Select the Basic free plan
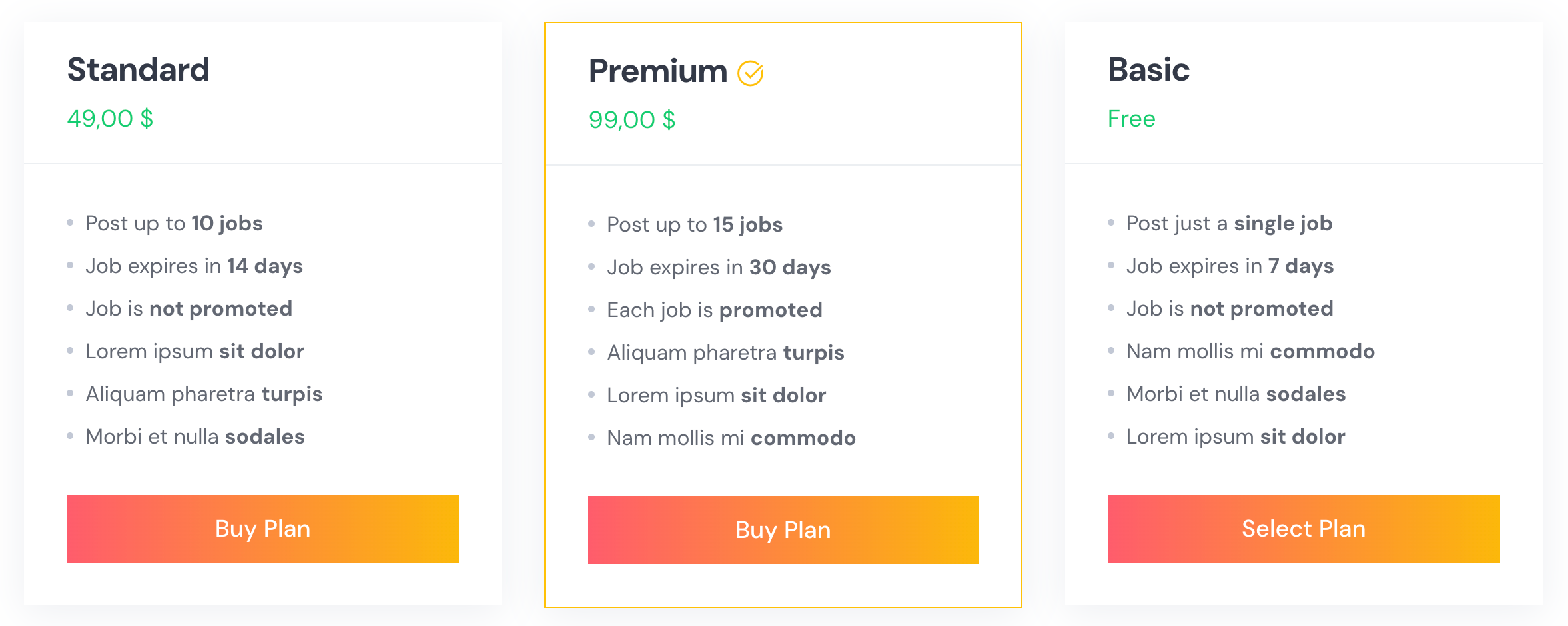The image size is (1568, 626). [1304, 529]
